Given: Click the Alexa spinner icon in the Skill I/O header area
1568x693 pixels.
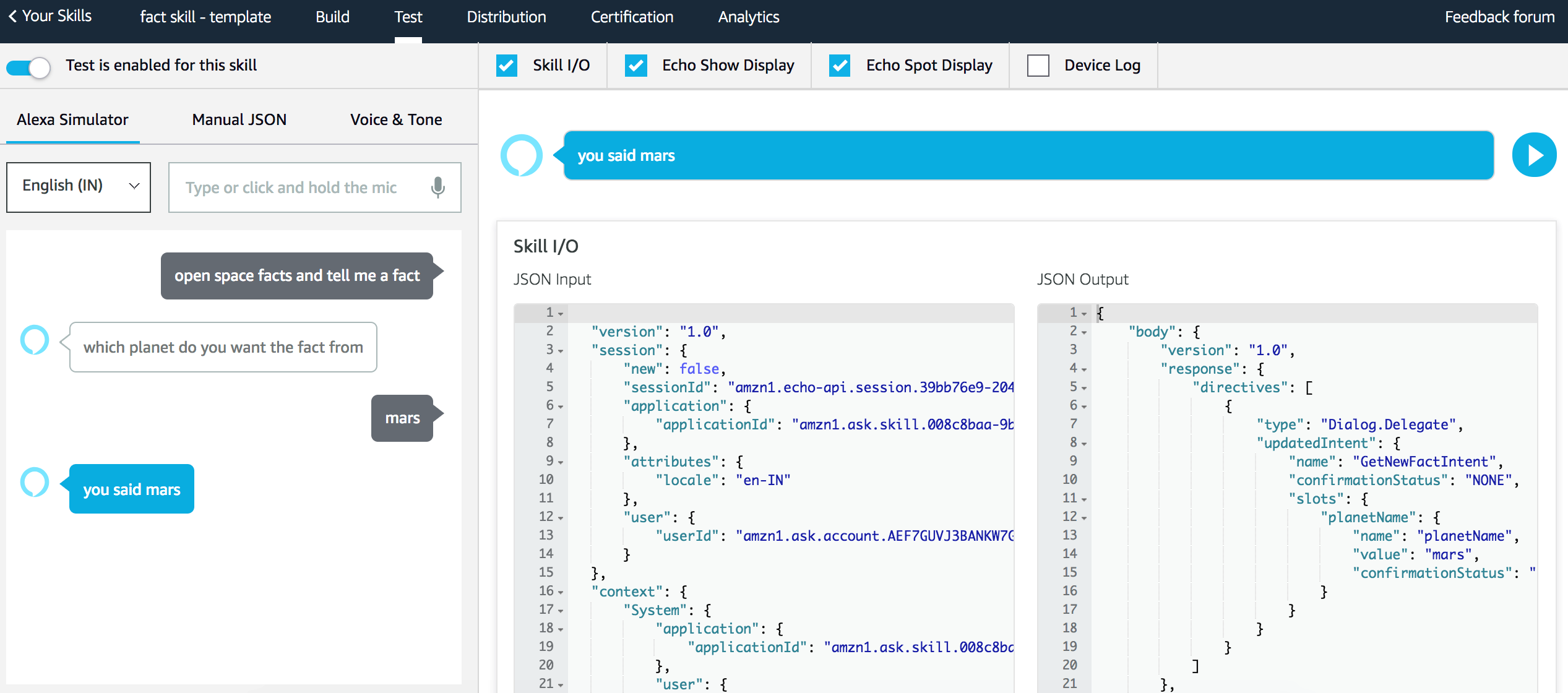Looking at the screenshot, I should click(x=520, y=155).
